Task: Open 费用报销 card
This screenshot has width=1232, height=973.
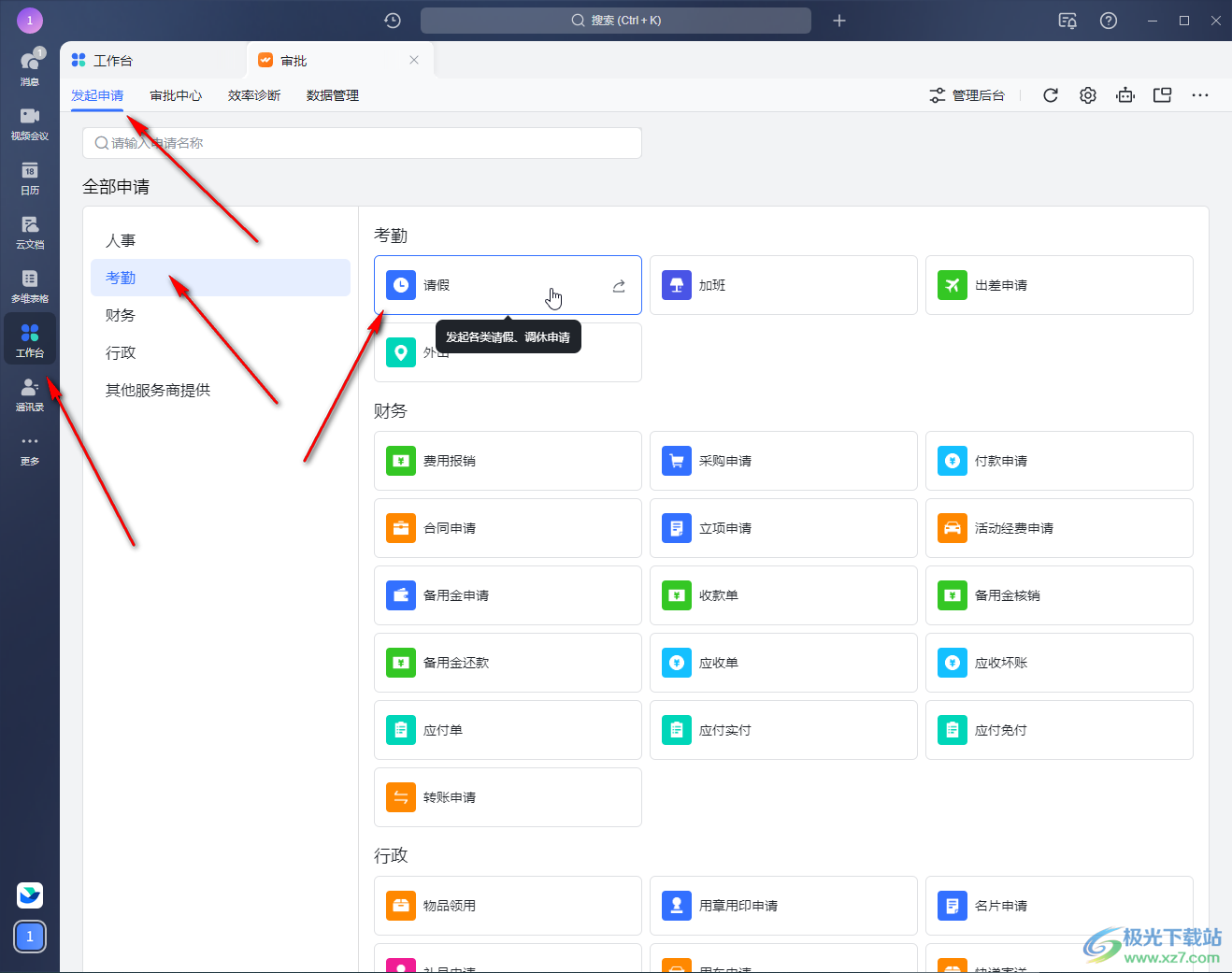Action: click(508, 461)
